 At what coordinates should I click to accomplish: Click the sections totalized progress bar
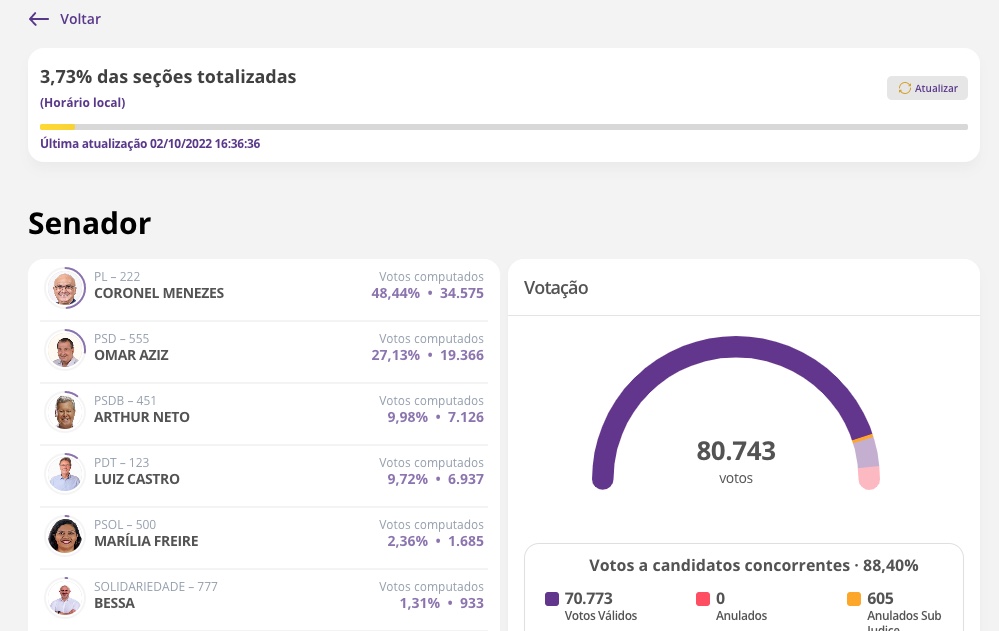[x=503, y=127]
